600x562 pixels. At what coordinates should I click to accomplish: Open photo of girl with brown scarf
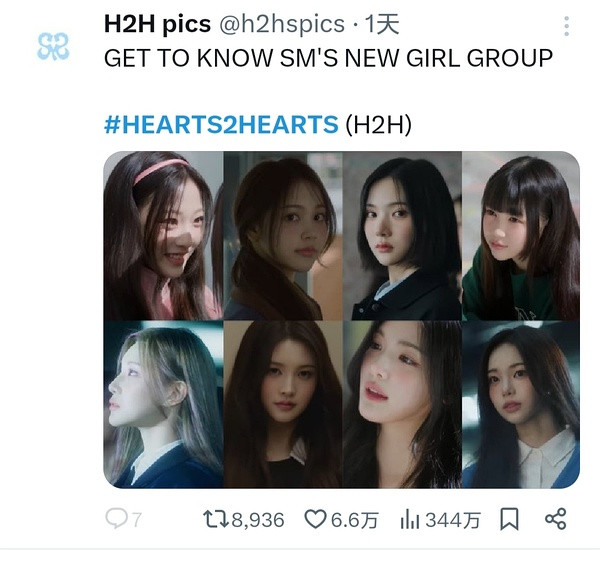coord(283,236)
